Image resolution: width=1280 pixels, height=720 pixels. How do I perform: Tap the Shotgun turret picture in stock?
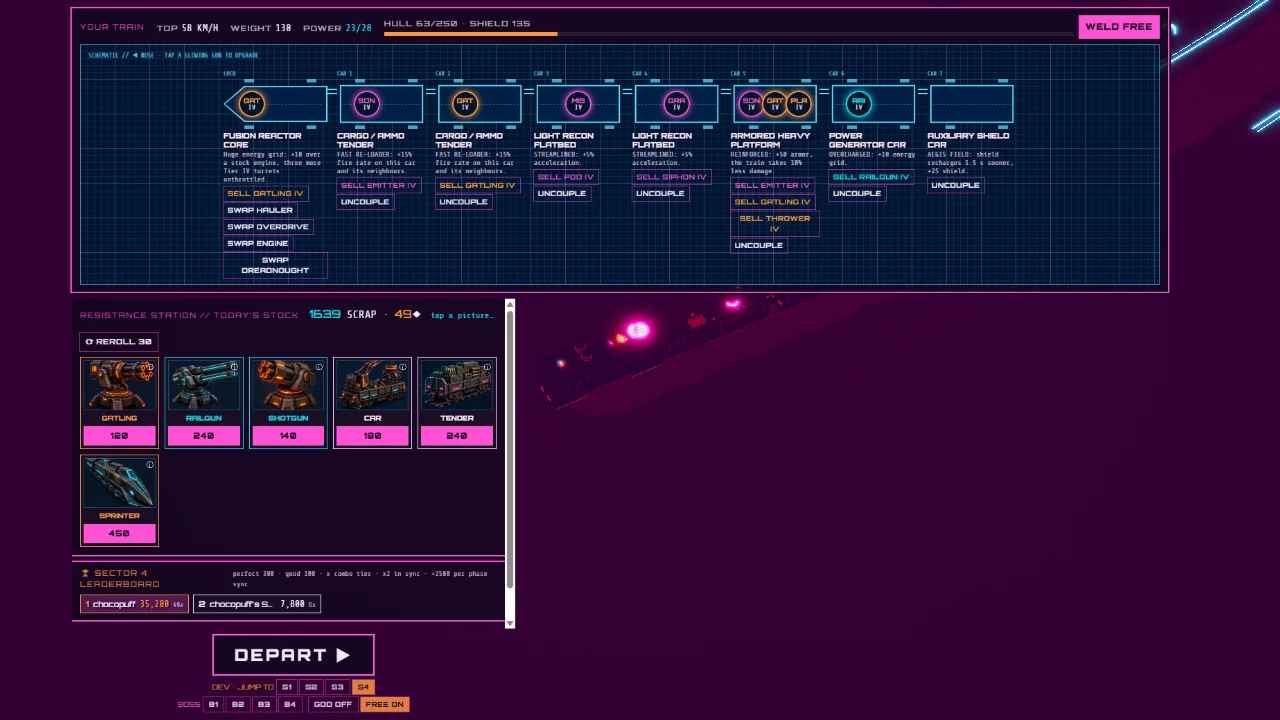click(287, 385)
